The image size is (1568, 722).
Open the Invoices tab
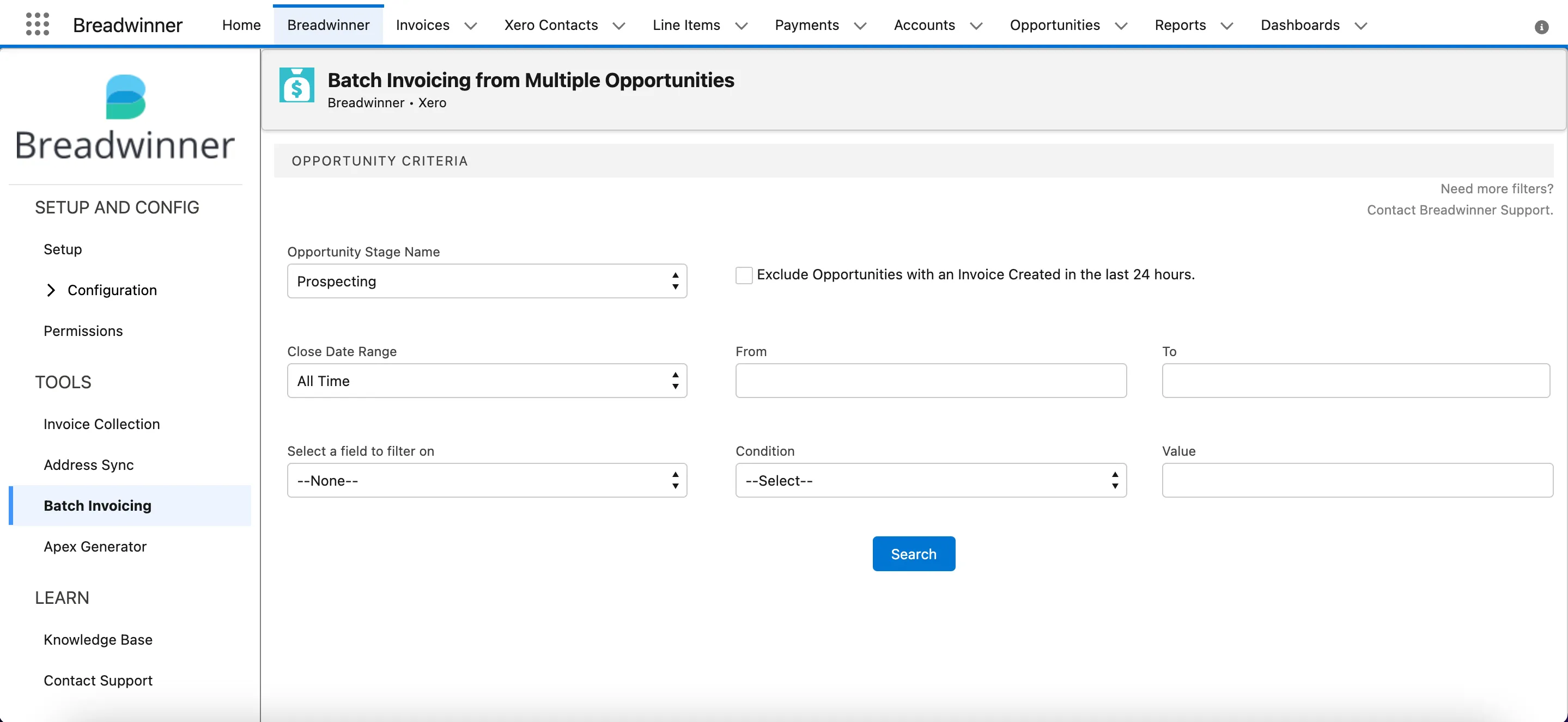coord(422,25)
